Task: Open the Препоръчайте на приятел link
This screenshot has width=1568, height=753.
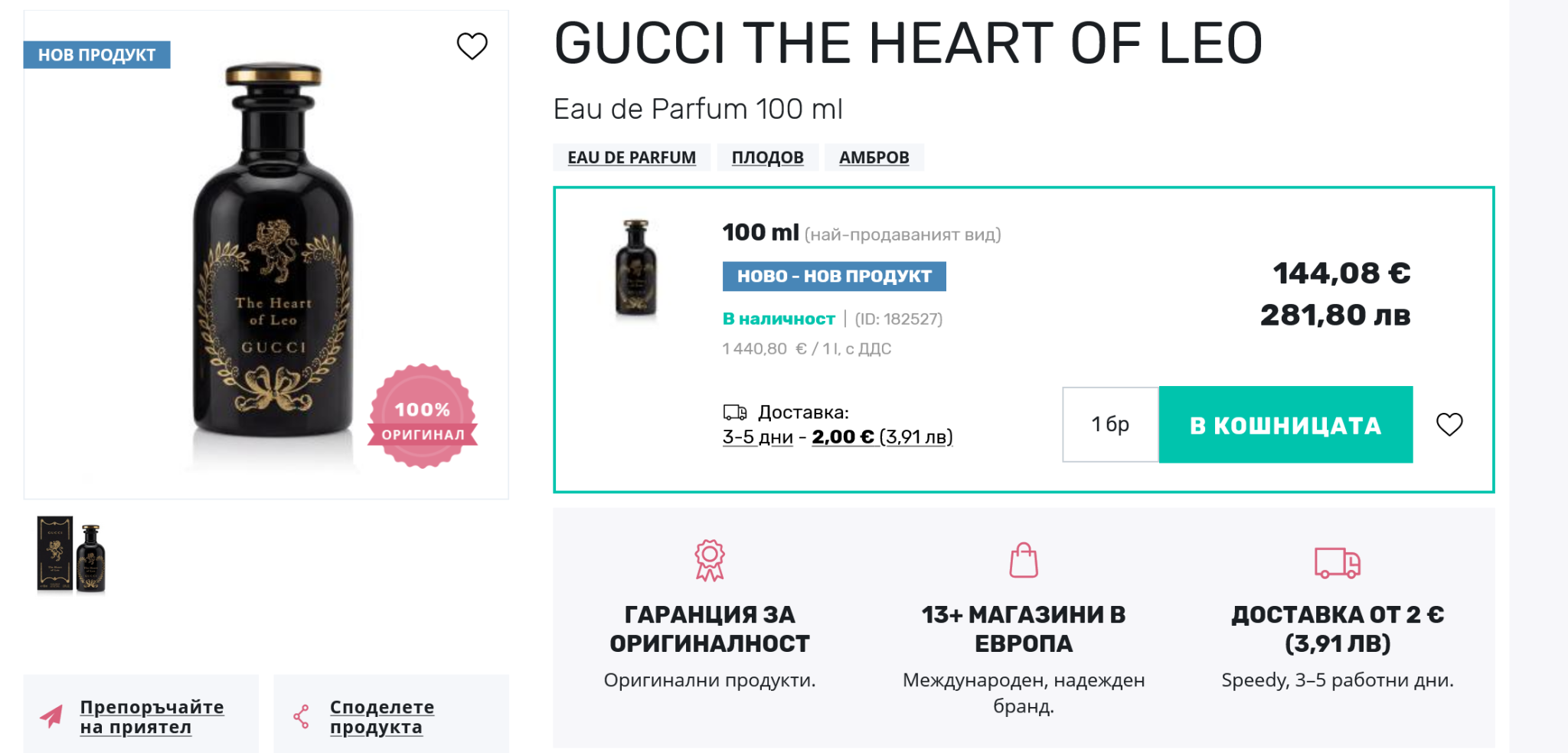Action: pyautogui.click(x=152, y=716)
